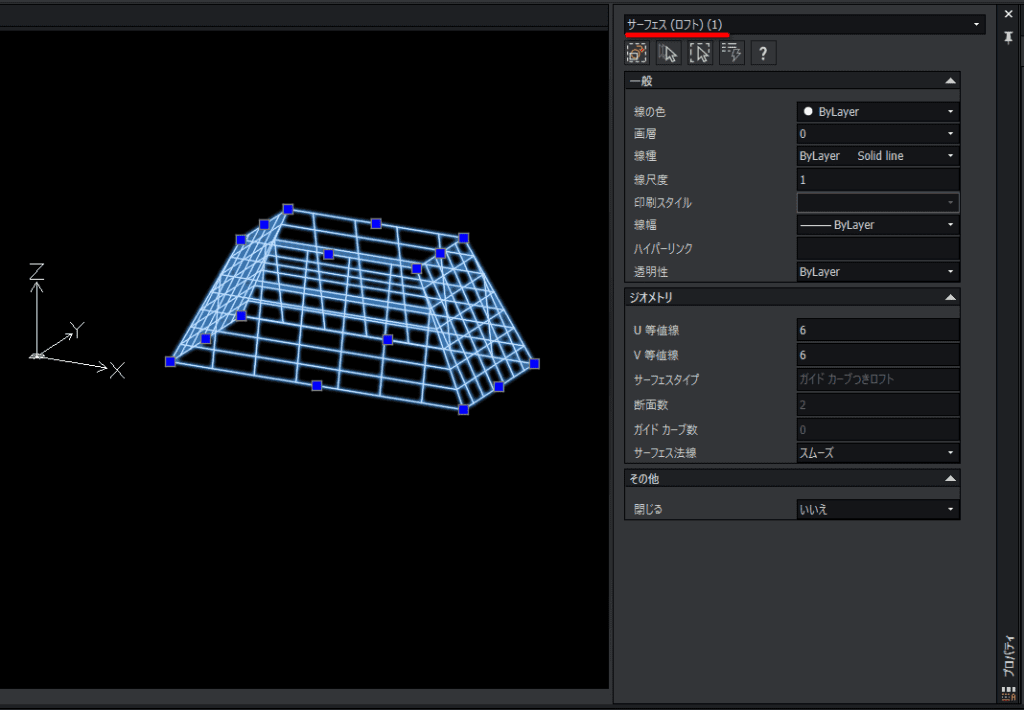Open the 線の色 ByLayer dropdown
1024x710 pixels.
[x=878, y=112]
